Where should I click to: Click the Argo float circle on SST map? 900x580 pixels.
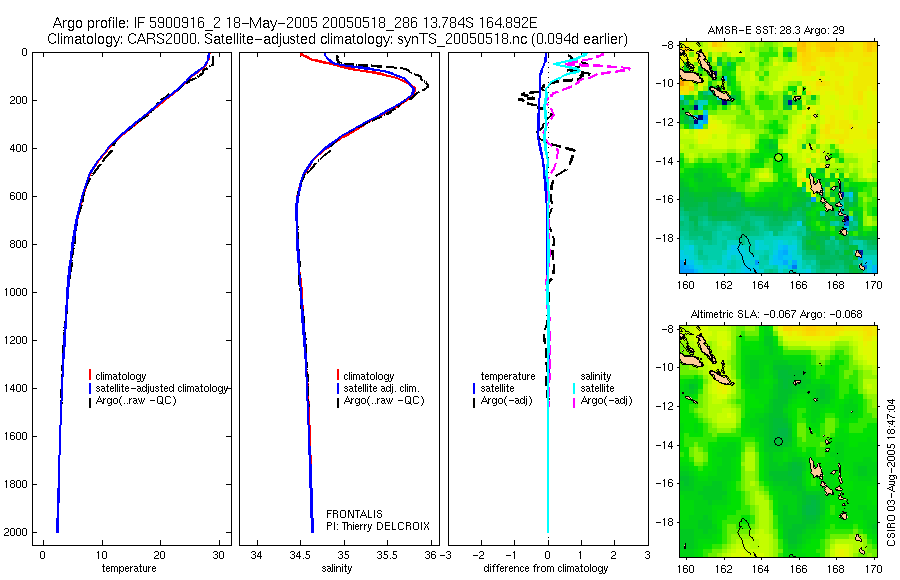pos(778,157)
